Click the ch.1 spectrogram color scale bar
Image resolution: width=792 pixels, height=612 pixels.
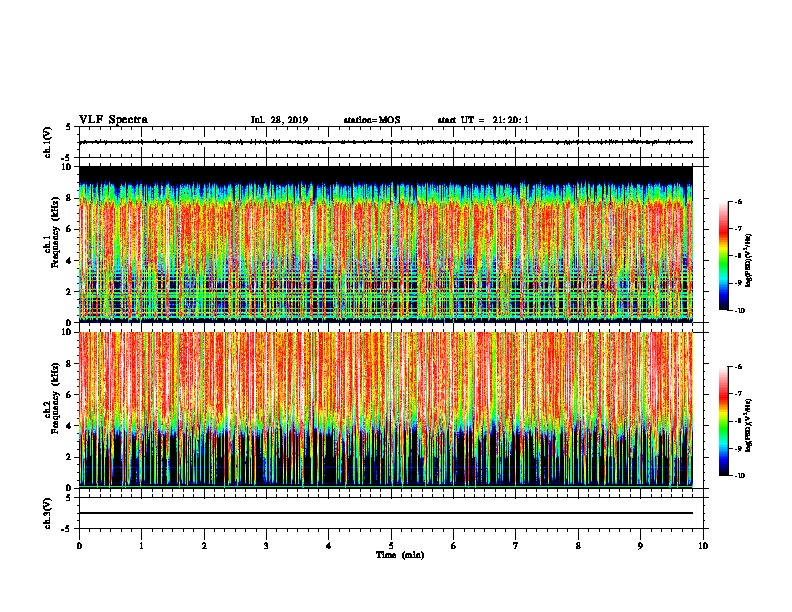tap(724, 256)
